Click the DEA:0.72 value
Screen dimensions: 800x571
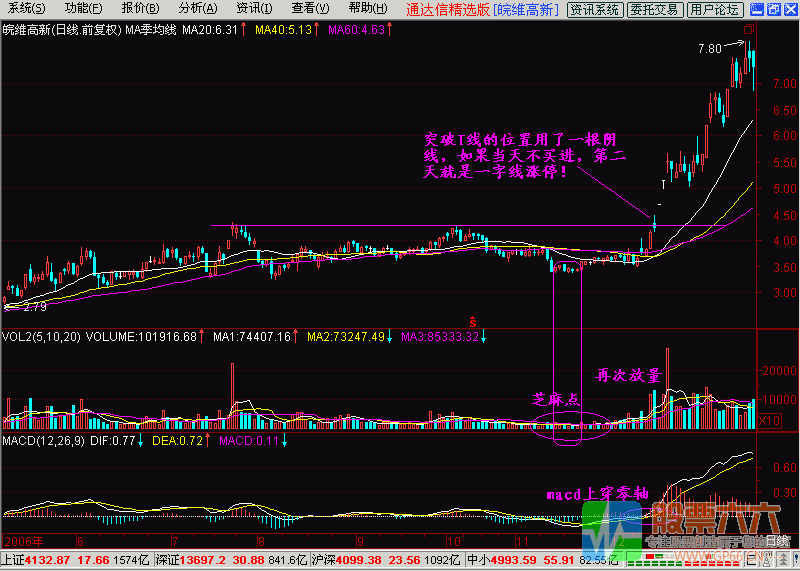coord(176,441)
